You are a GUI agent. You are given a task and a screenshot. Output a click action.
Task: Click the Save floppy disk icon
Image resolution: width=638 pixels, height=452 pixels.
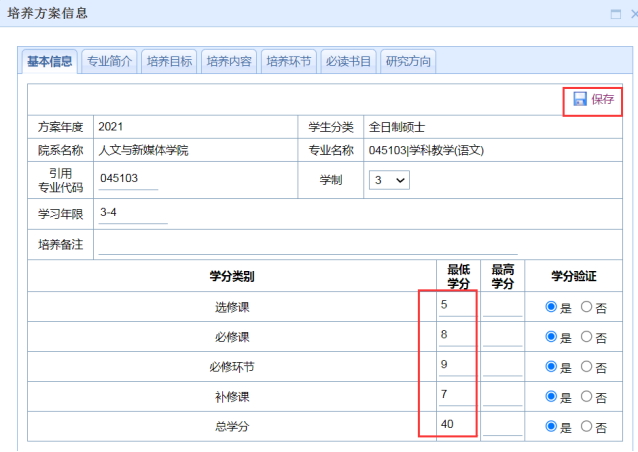click(580, 99)
